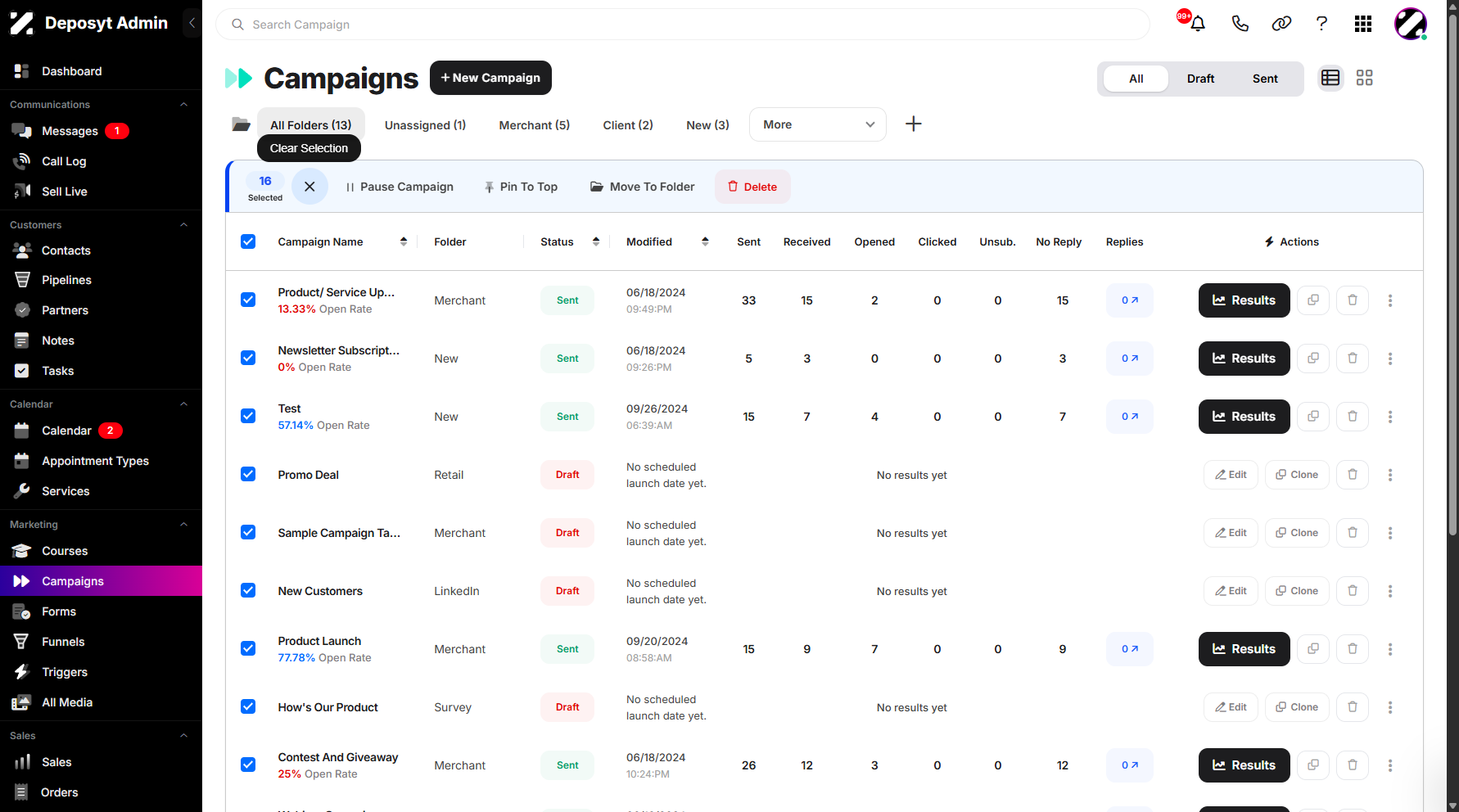Toggle the select-all campaigns checkbox
Image resolution: width=1459 pixels, height=812 pixels.
(248, 241)
